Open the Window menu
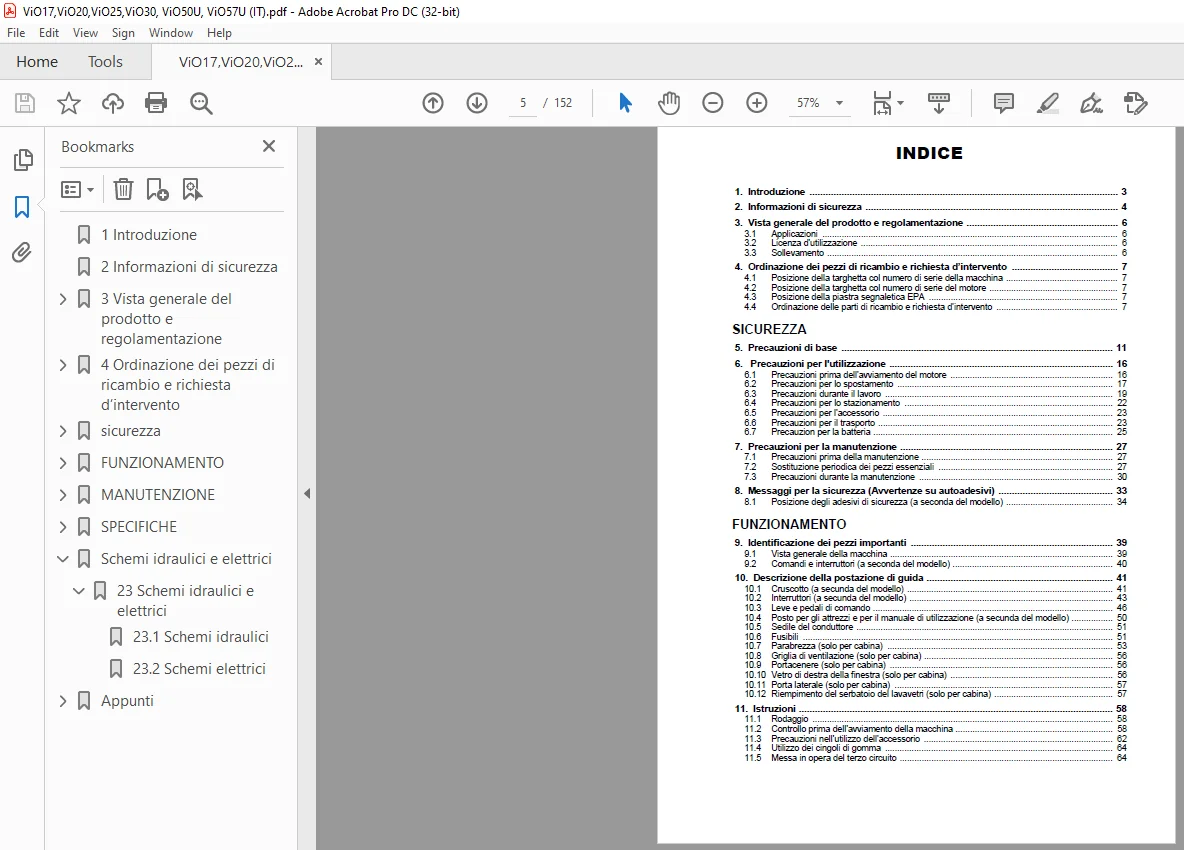Image resolution: width=1184 pixels, height=850 pixels. (x=171, y=32)
